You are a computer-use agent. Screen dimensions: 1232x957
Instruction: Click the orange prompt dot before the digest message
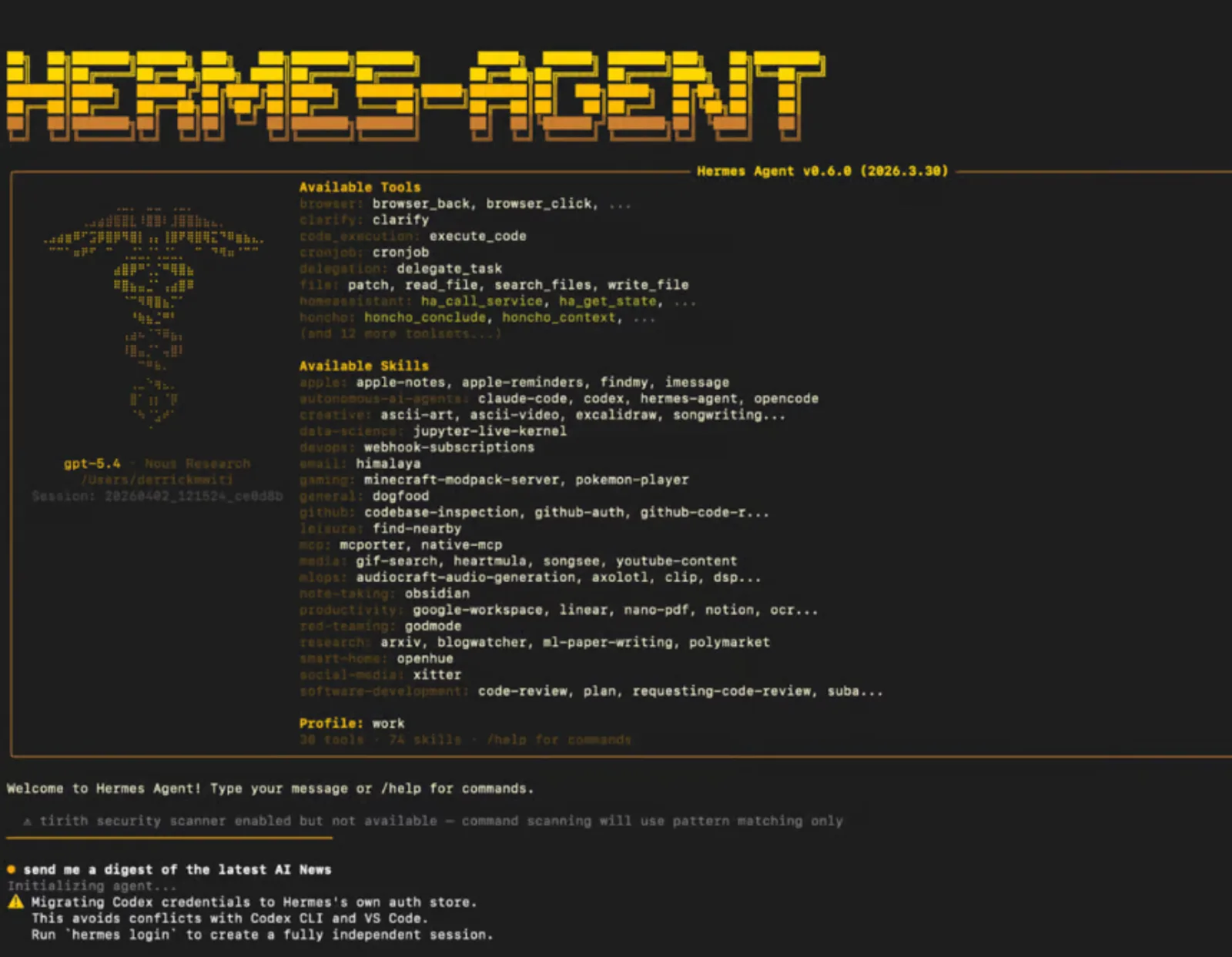click(x=12, y=869)
